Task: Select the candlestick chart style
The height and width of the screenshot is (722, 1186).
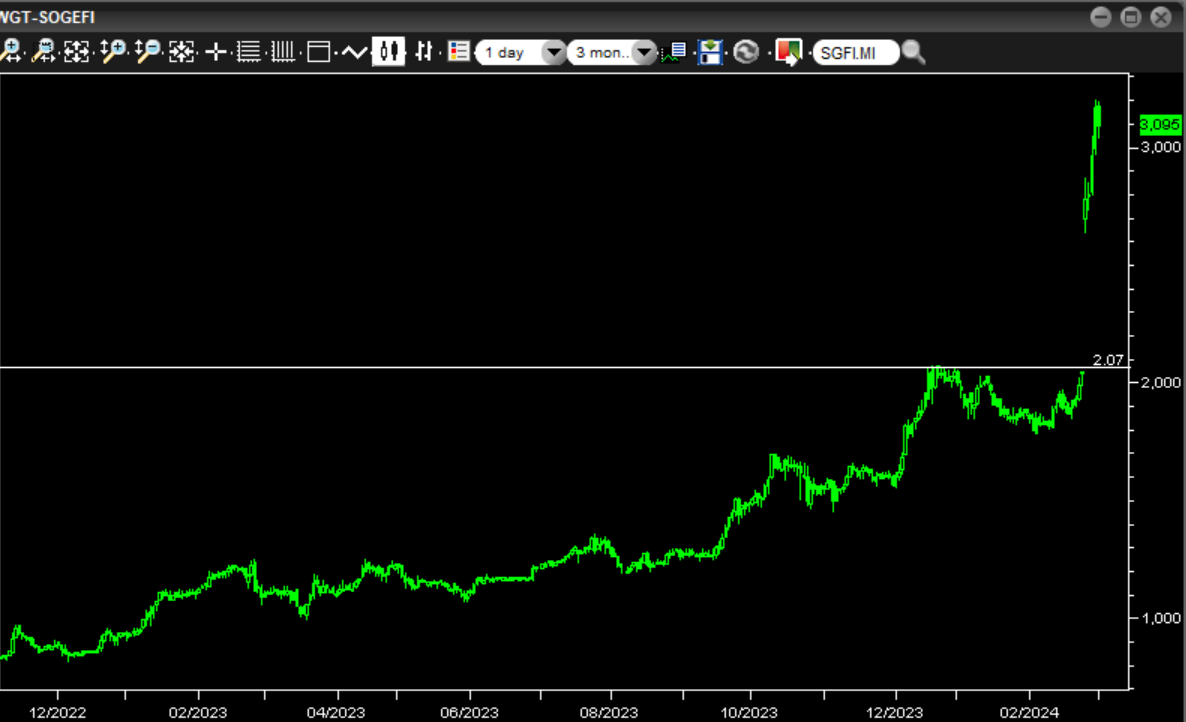Action: pyautogui.click(x=388, y=51)
